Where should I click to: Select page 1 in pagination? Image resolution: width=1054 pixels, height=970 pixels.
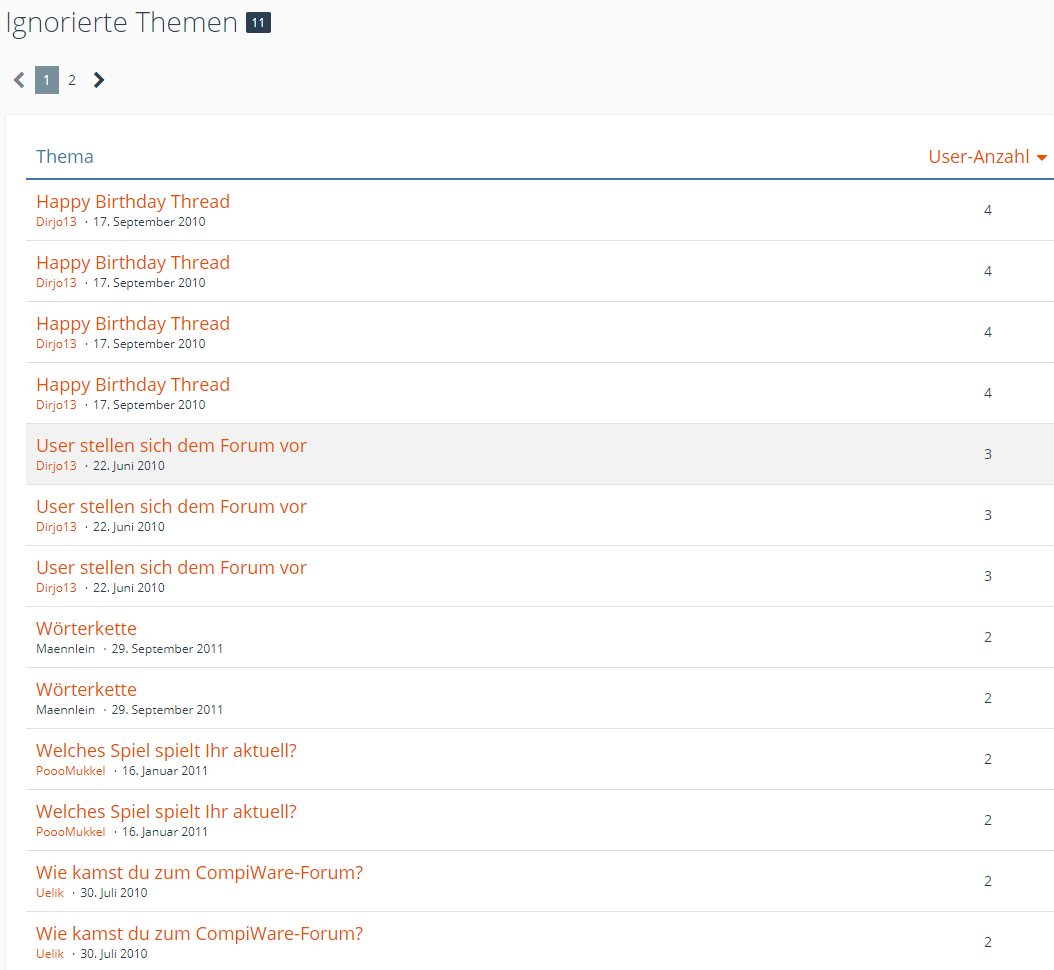[46, 80]
